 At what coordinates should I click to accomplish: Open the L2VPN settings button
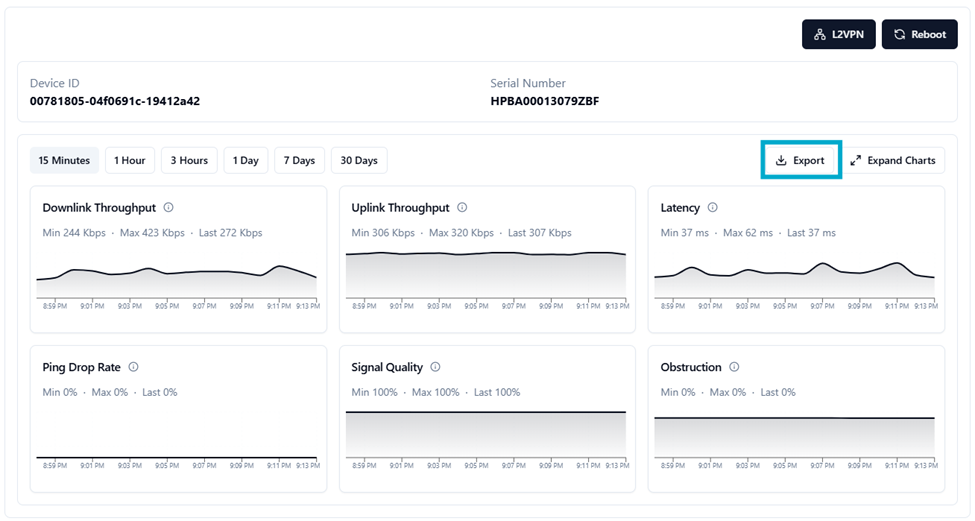(x=839, y=34)
